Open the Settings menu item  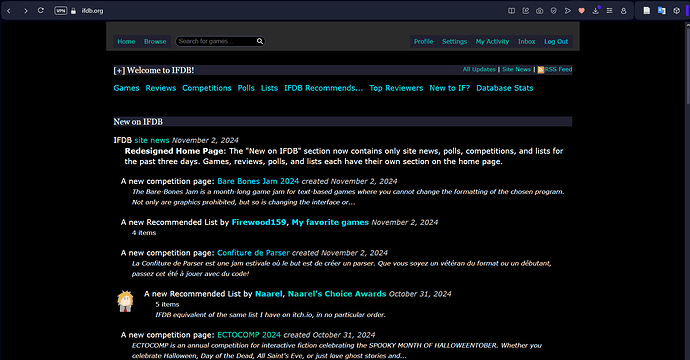coord(454,41)
